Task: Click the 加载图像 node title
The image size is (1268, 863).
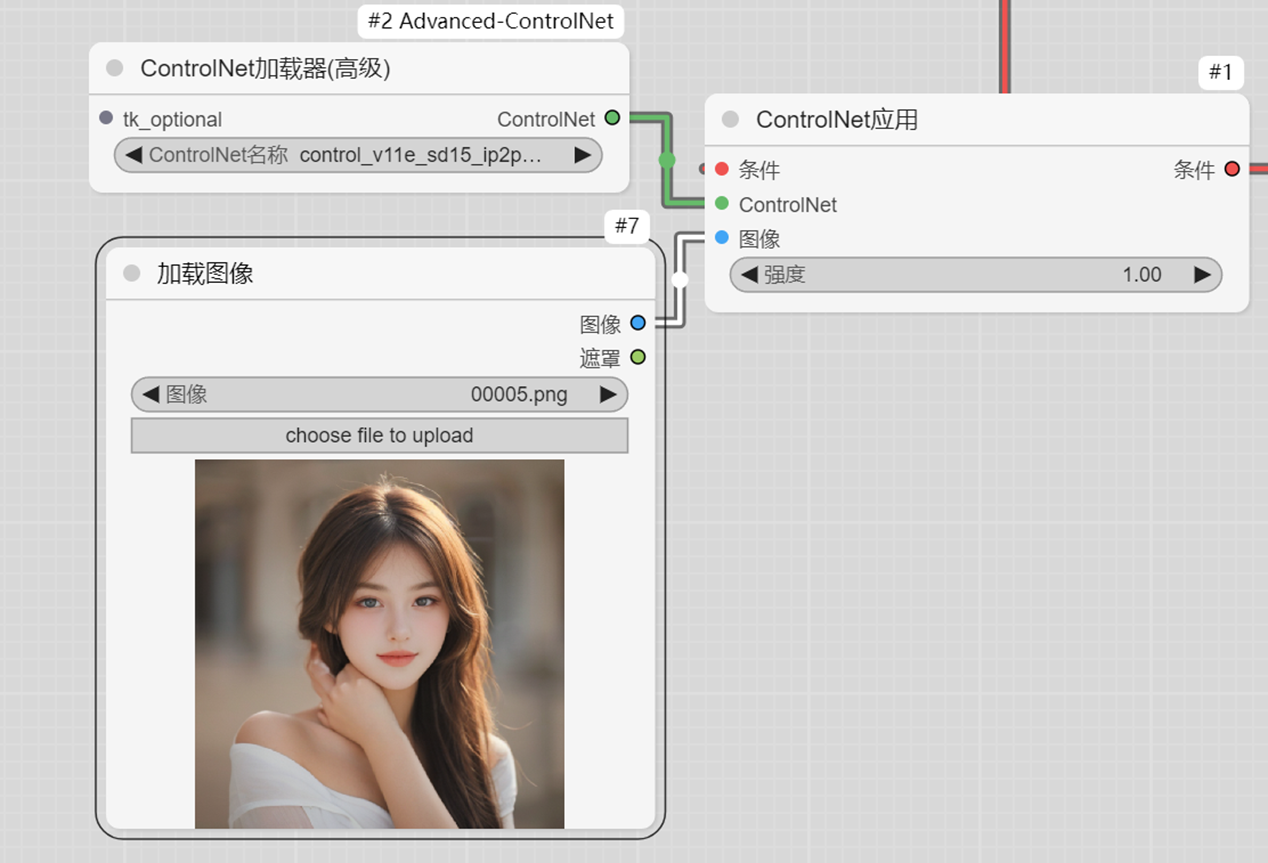Action: tap(205, 273)
